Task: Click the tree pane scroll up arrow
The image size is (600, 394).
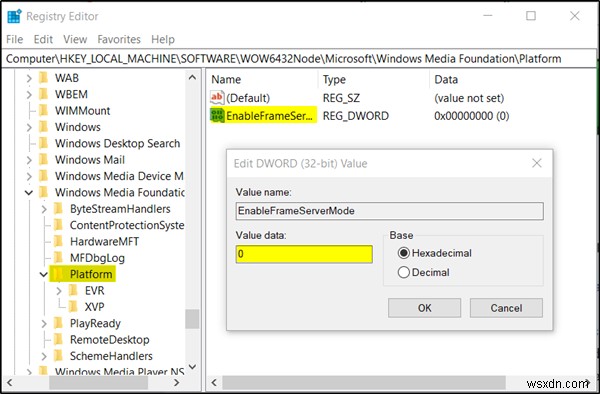Action: tap(192, 78)
